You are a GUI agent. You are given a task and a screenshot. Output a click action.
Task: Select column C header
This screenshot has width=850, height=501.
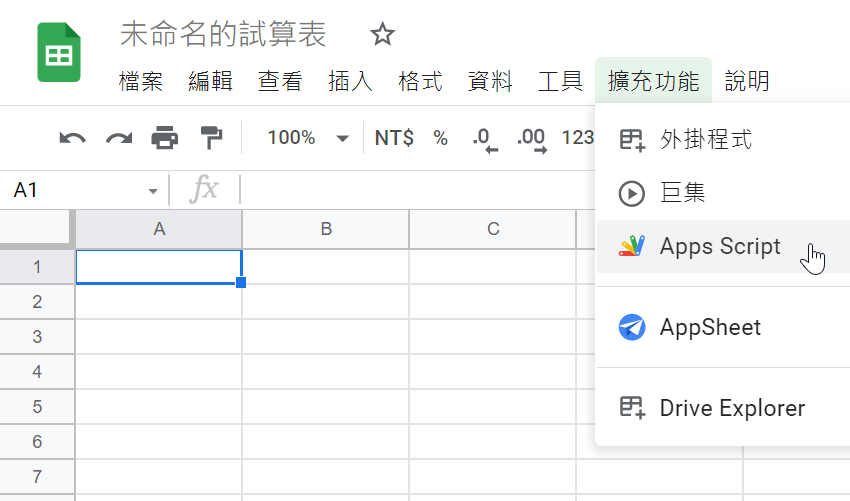[493, 229]
